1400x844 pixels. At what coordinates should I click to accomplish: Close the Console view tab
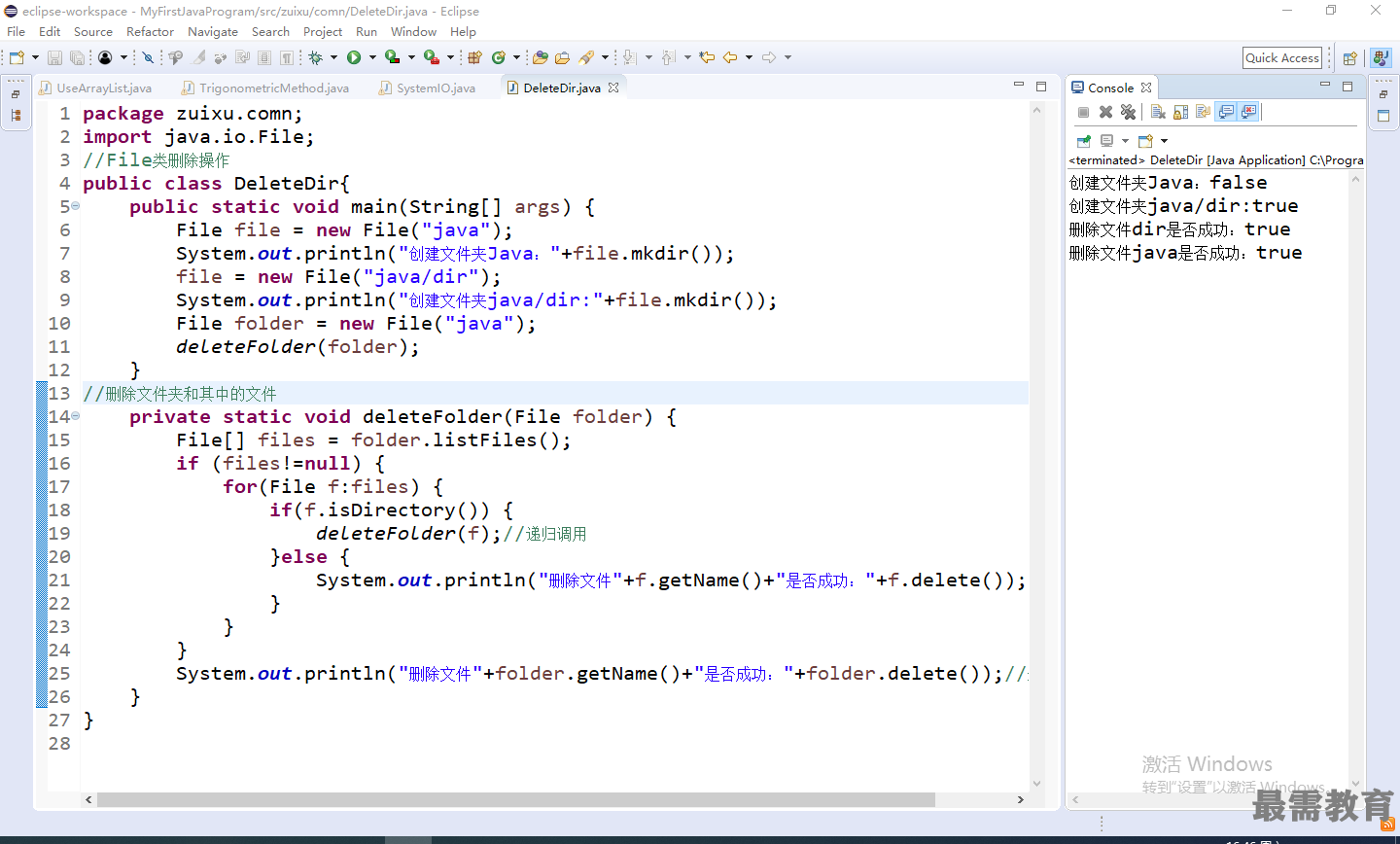[1146, 88]
